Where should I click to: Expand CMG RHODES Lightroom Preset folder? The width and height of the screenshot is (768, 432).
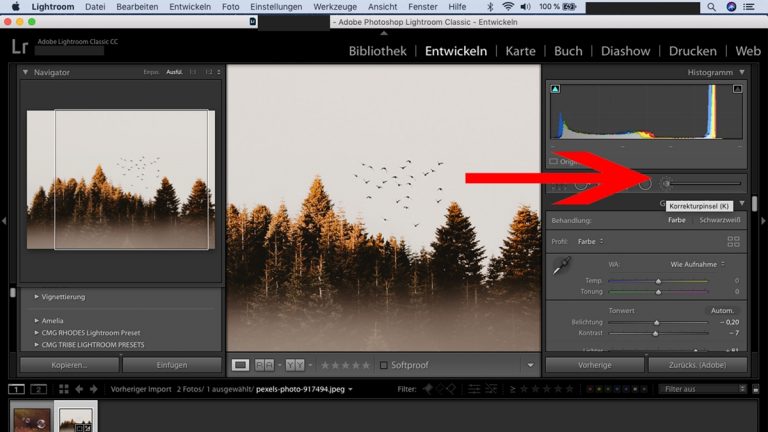pyautogui.click(x=37, y=332)
